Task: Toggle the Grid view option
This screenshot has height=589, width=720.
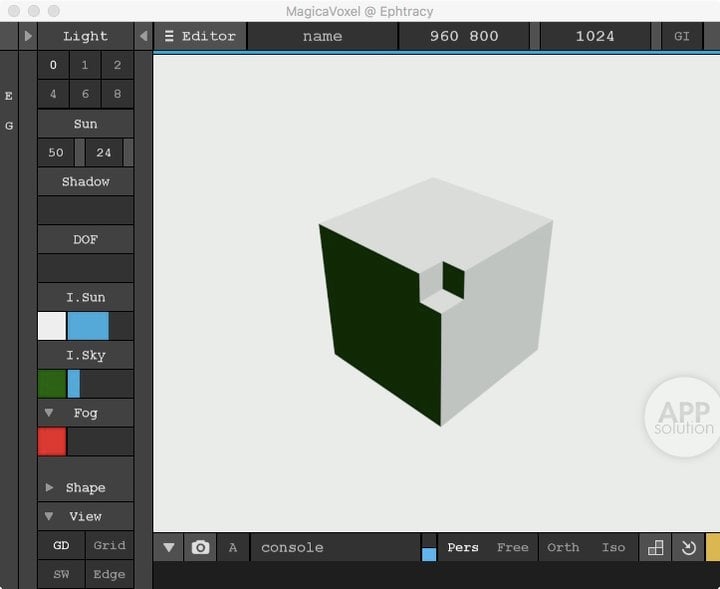Action: [x=109, y=545]
